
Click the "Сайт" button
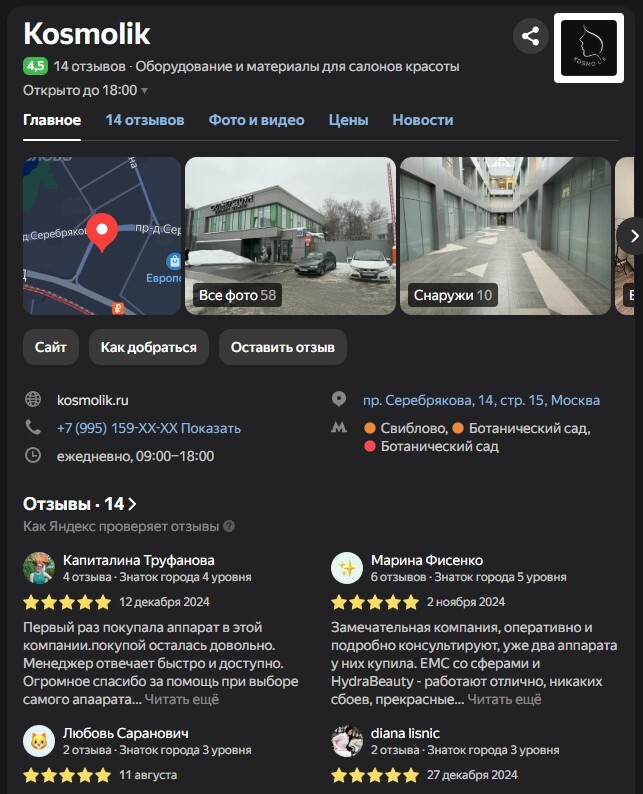51,347
